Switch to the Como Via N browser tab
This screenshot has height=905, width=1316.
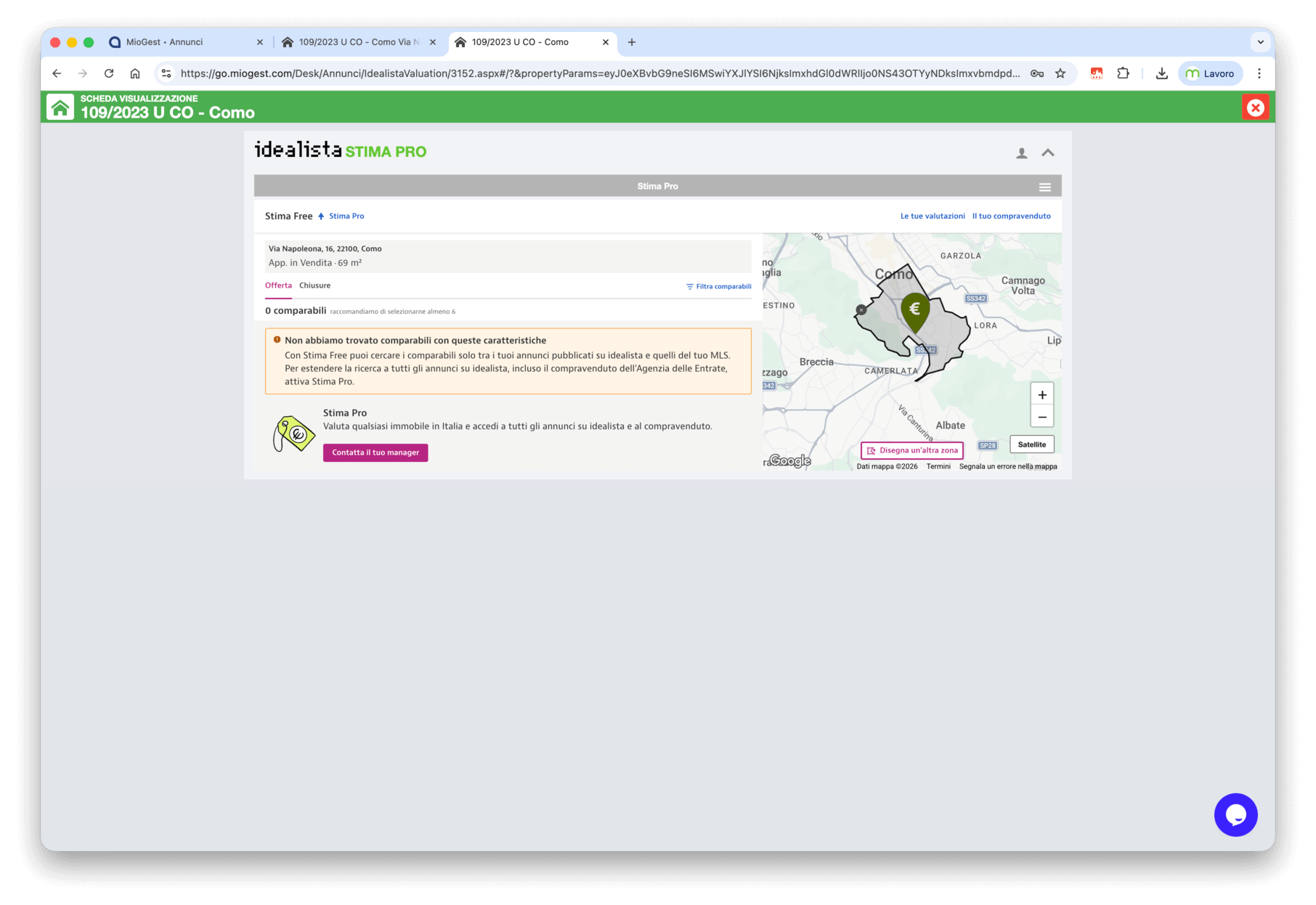[359, 42]
